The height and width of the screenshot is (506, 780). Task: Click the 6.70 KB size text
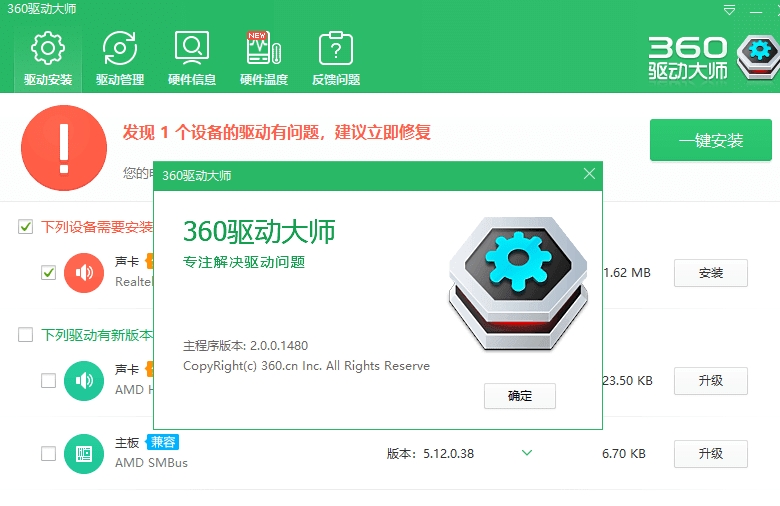[x=624, y=454]
